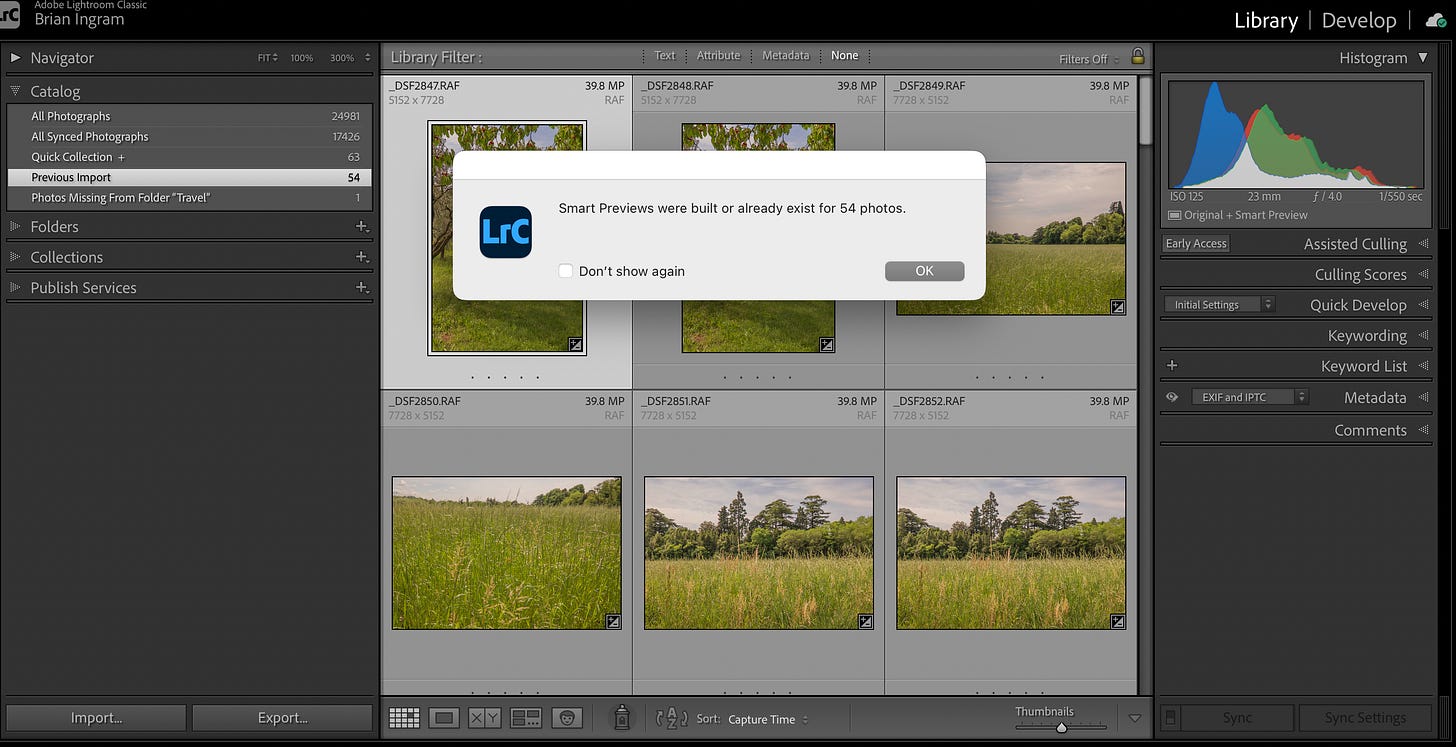Switch to Grid view icon
The width and height of the screenshot is (1456, 747).
tap(404, 718)
